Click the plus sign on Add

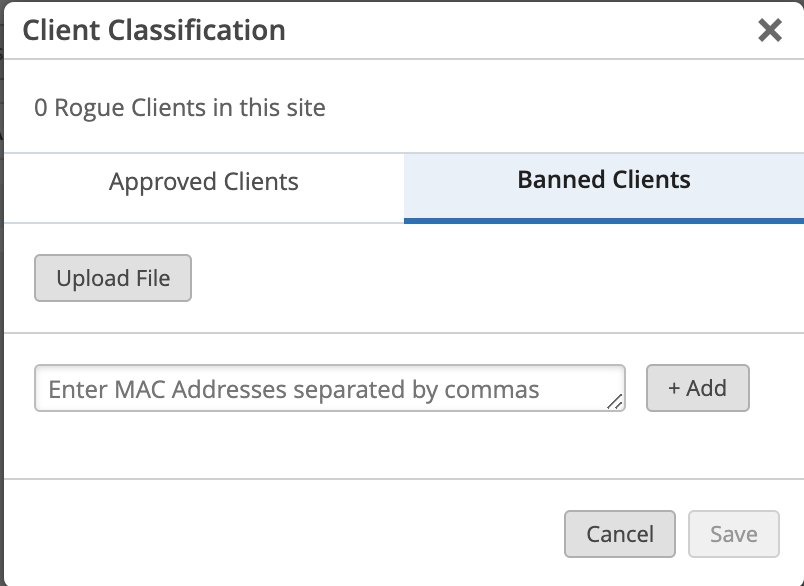[674, 388]
